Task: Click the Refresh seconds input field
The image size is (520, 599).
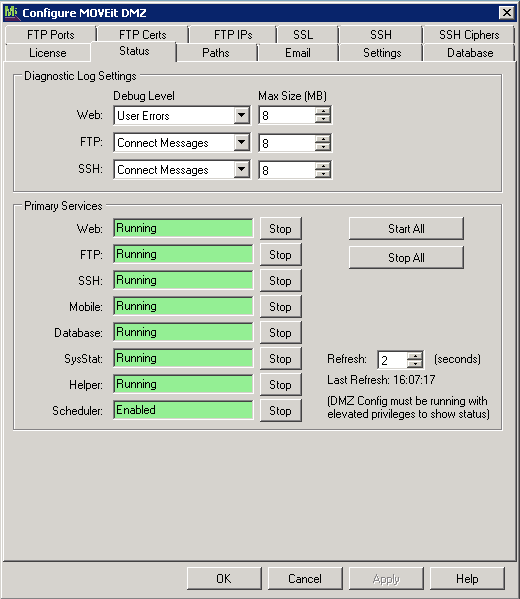Action: coord(393,360)
